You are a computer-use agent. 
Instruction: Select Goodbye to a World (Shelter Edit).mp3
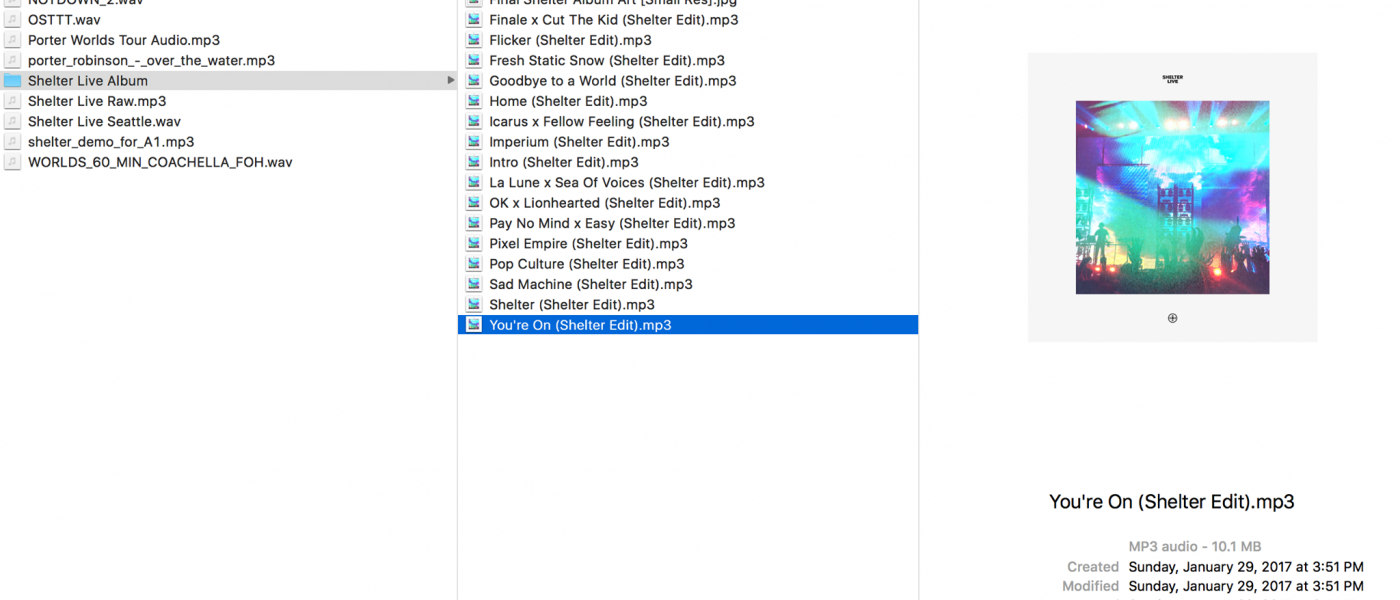pos(612,81)
